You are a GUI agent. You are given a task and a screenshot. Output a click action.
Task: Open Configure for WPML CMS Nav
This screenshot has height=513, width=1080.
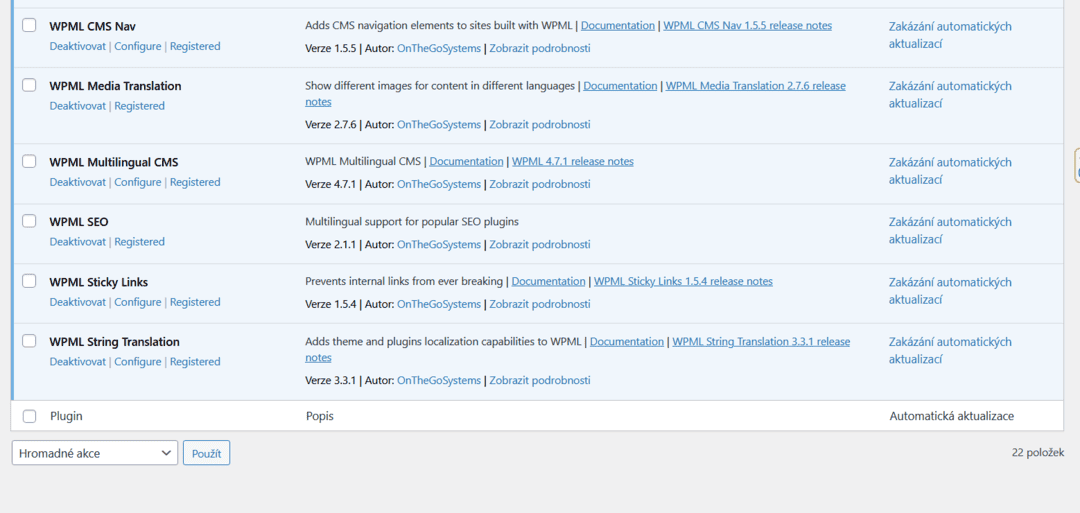[138, 46]
